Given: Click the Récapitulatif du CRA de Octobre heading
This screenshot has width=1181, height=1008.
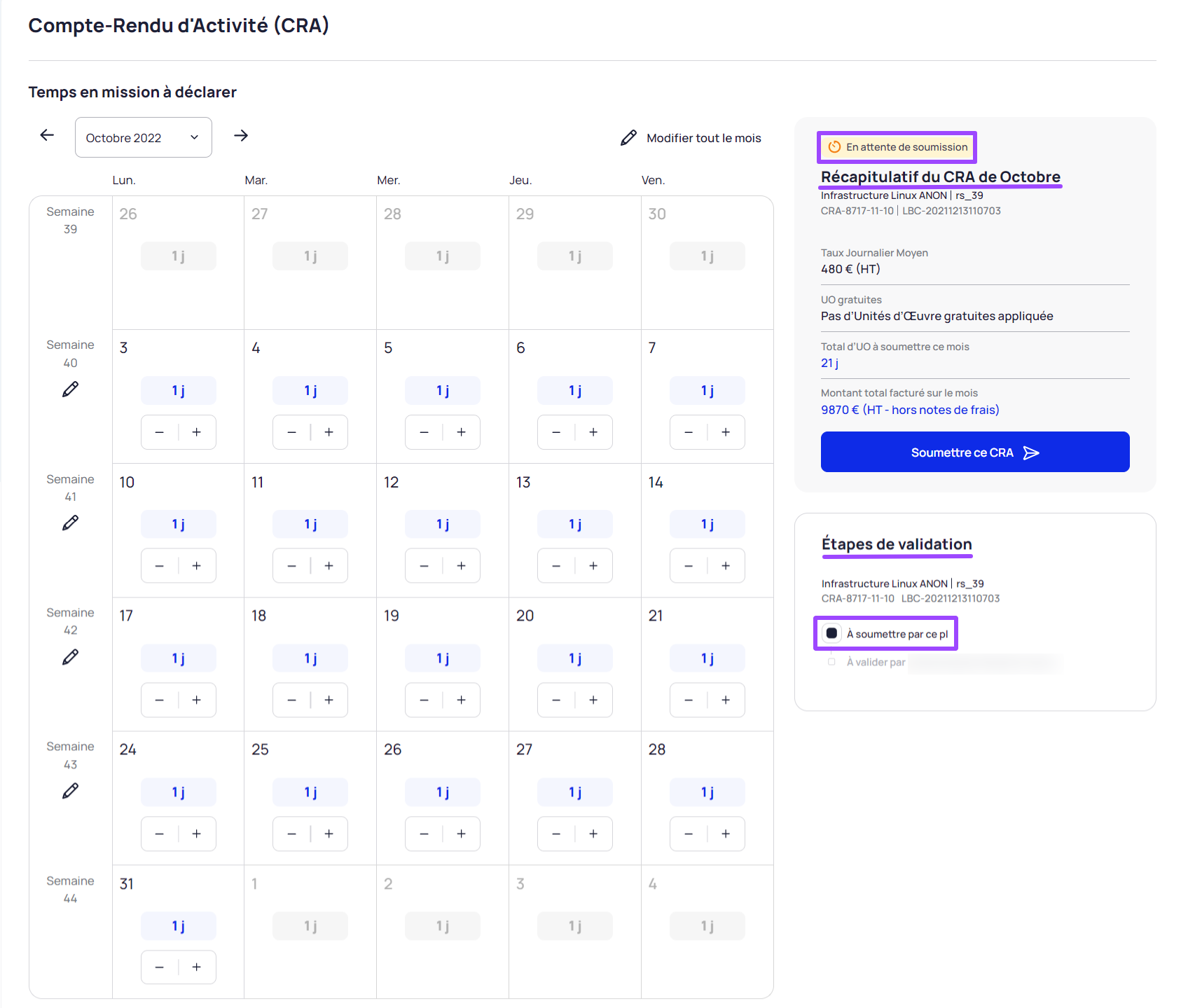Looking at the screenshot, I should click(x=941, y=177).
